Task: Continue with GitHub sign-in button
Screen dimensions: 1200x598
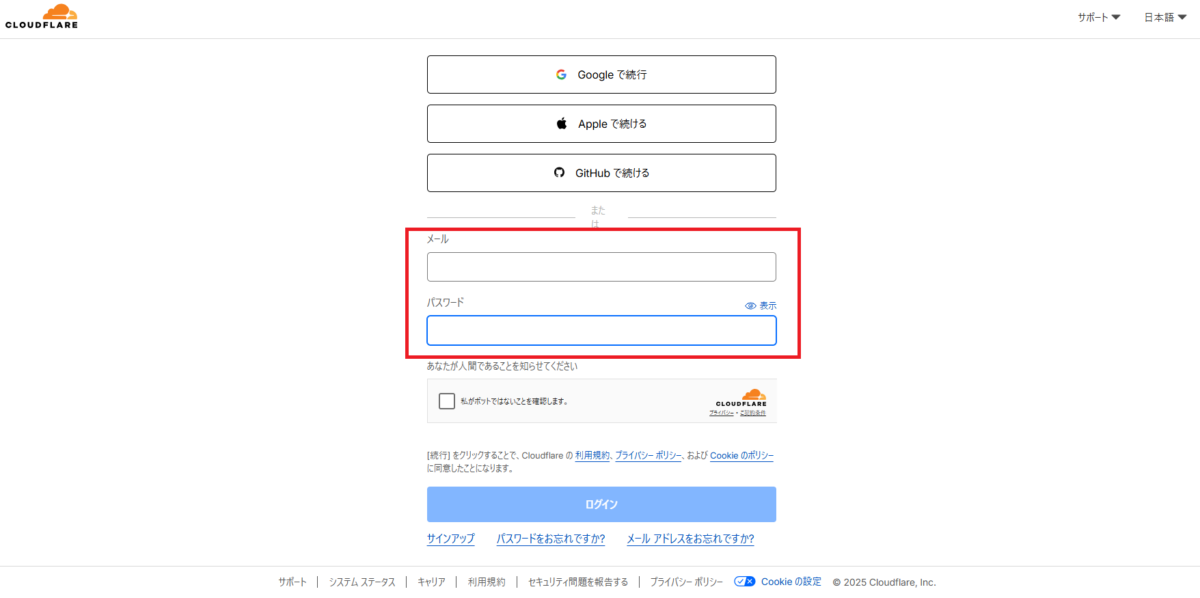Action: [x=601, y=173]
